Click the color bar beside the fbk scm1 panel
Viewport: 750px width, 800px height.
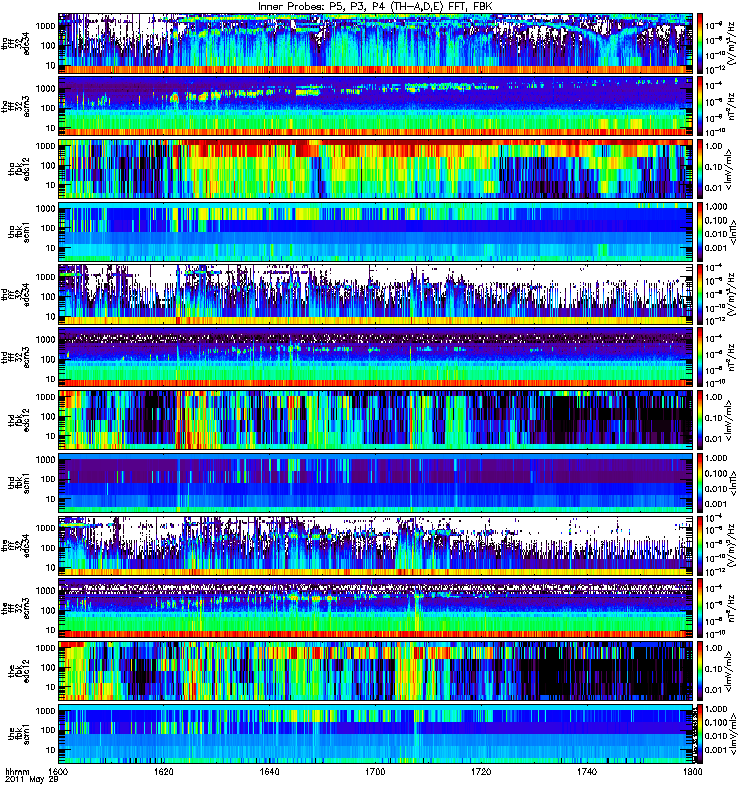coord(699,734)
